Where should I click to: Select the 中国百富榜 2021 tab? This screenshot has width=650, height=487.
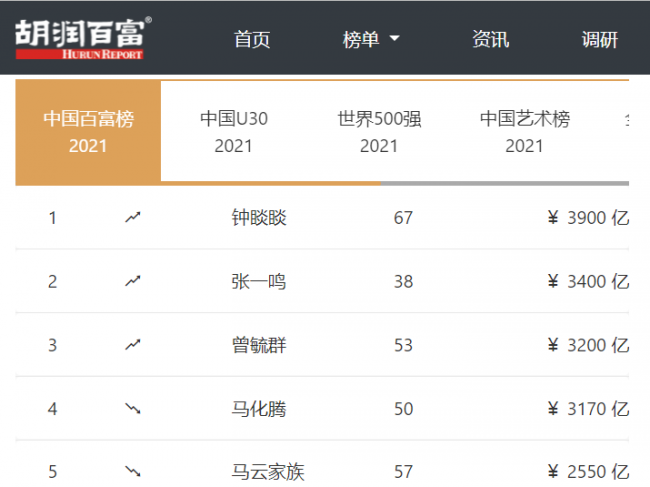point(88,132)
